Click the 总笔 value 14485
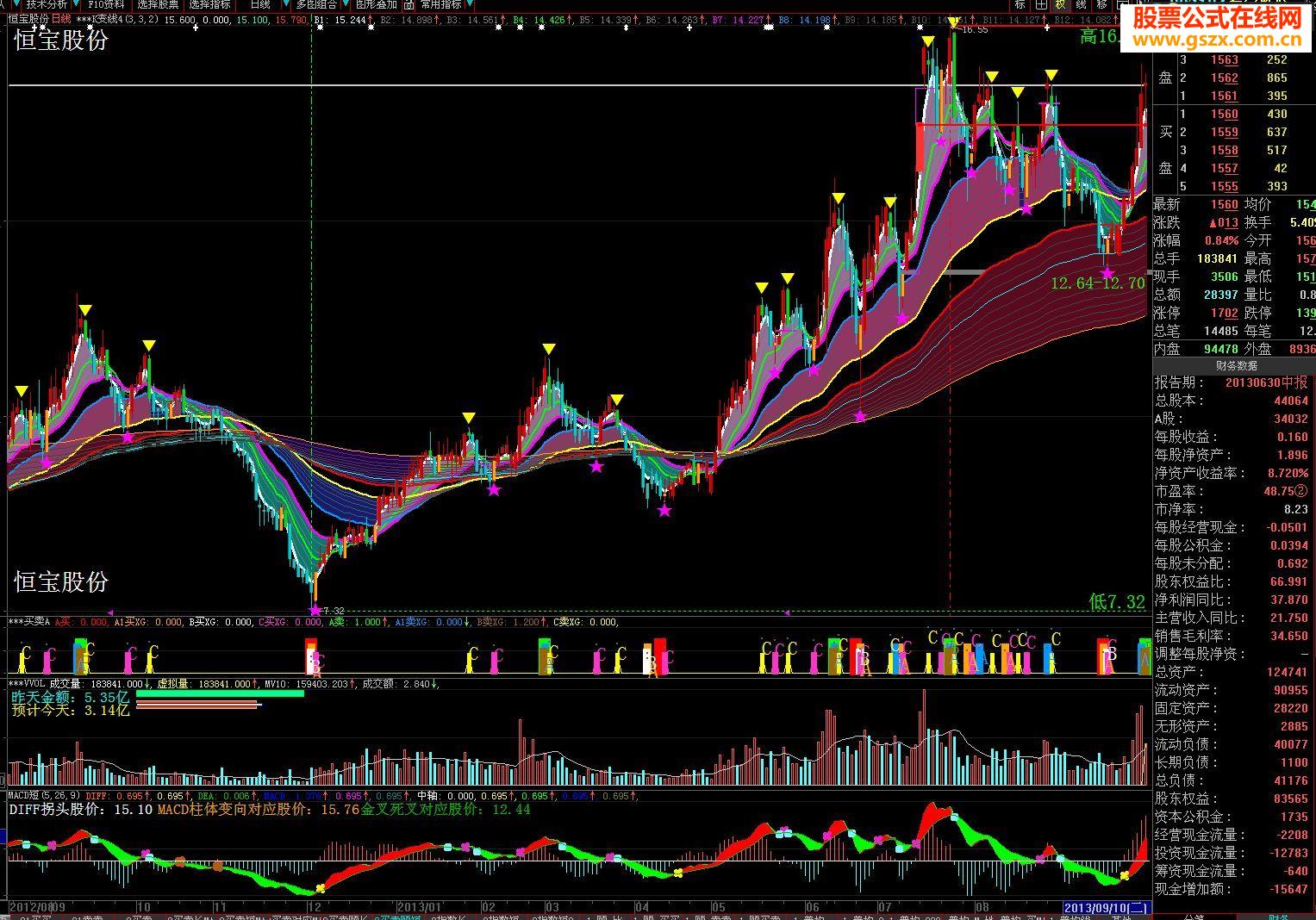1316x920 pixels. point(1220,331)
